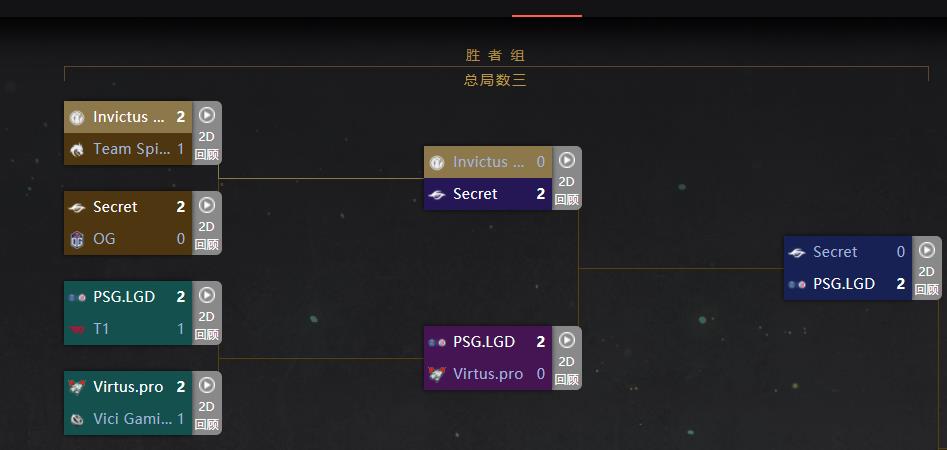Open PSG.LGD in the winners final match
Screen dimensions: 947x450
coord(848,284)
